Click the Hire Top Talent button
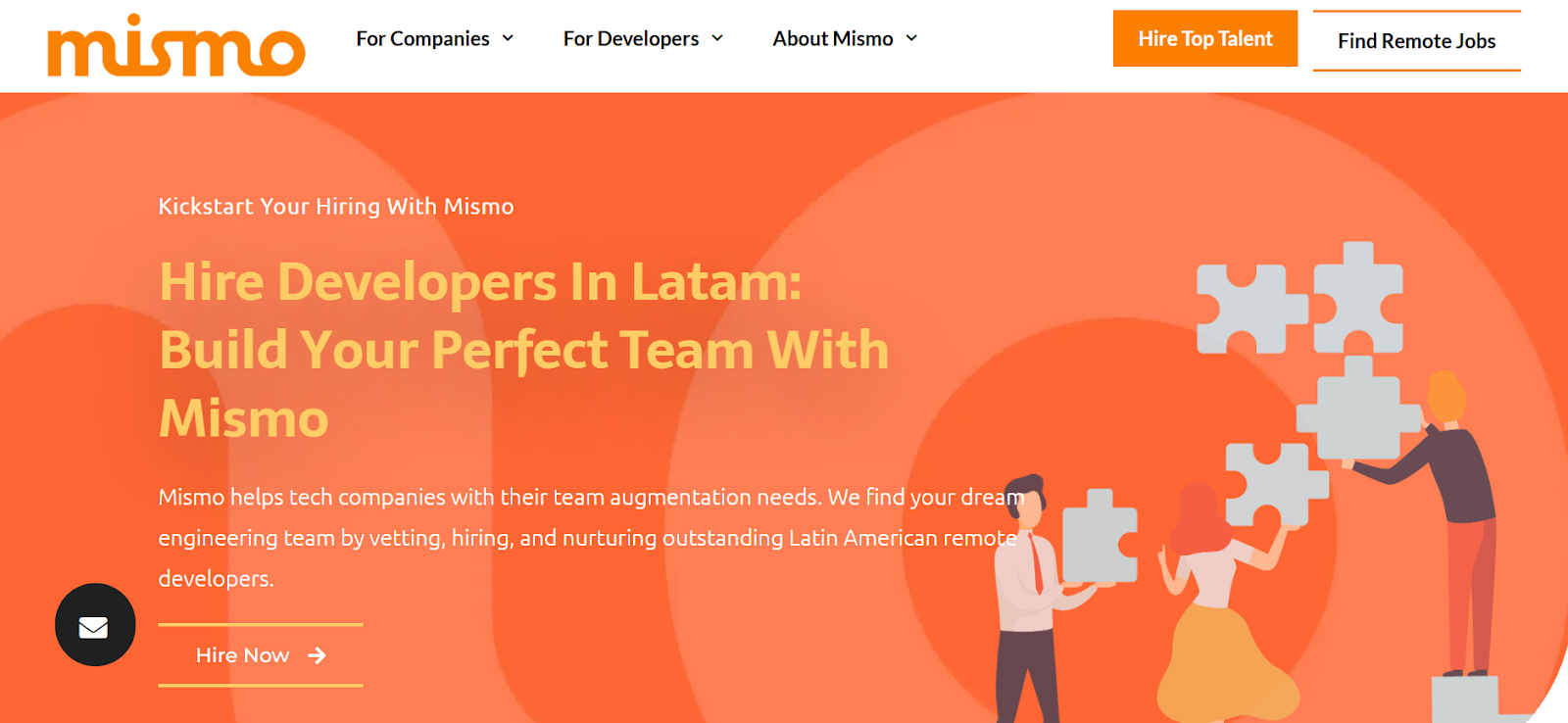This screenshot has height=723, width=1568. (x=1205, y=38)
